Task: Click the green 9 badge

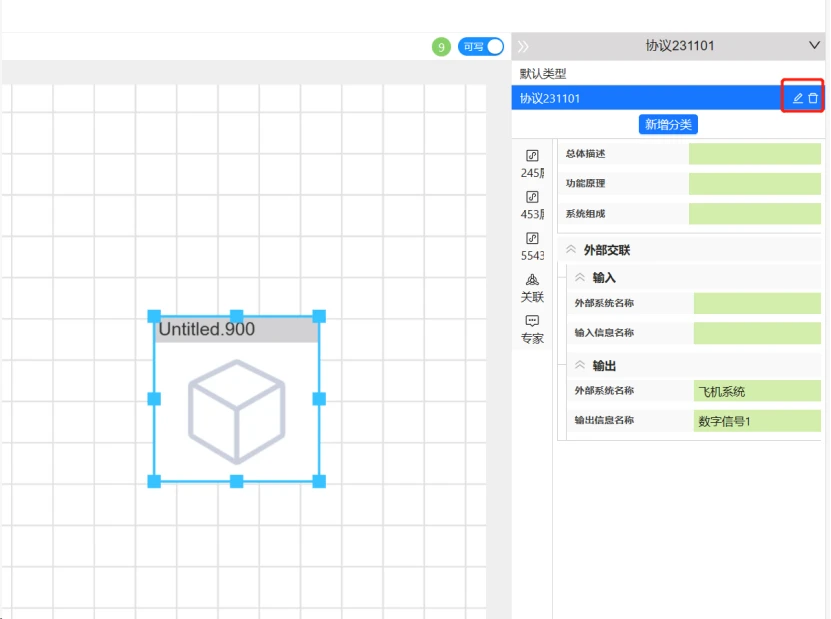Action: click(441, 47)
